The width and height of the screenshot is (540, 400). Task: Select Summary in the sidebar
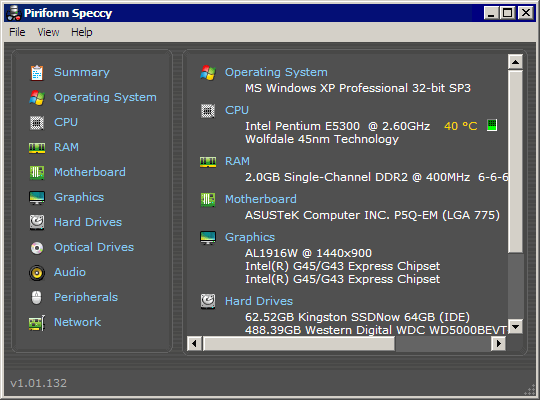tap(82, 72)
